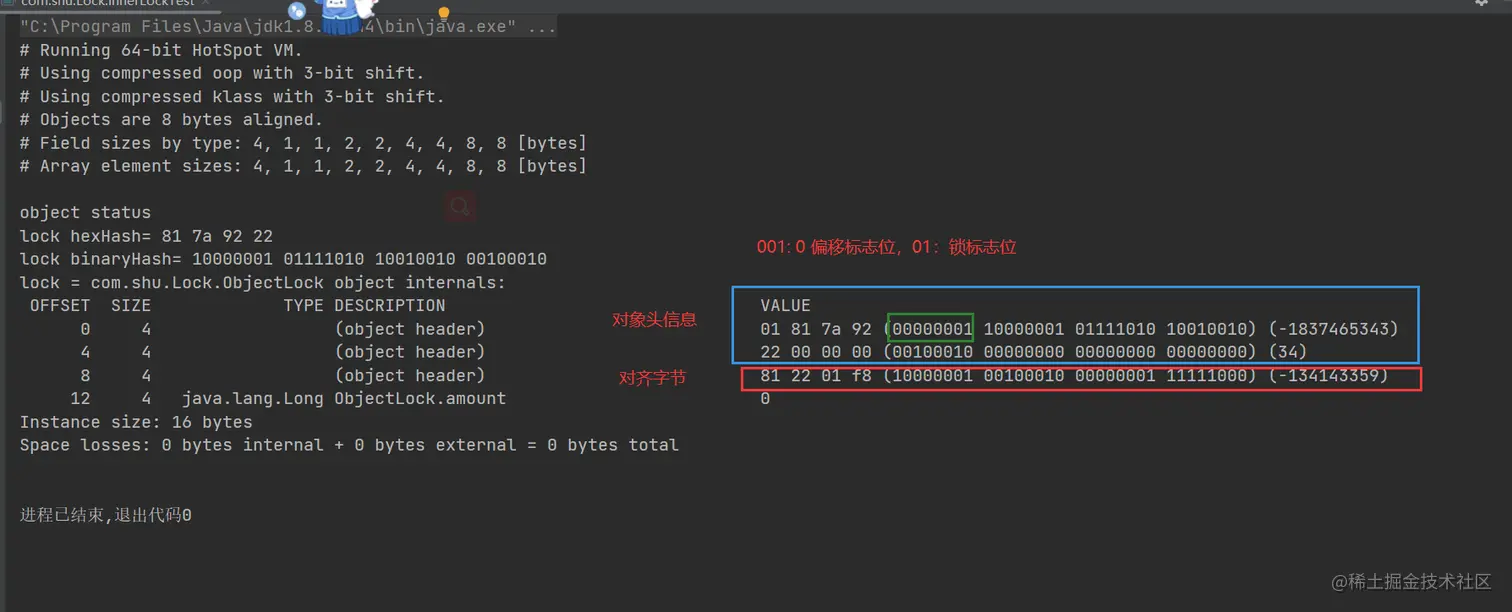Click the blue cartoon mascot widget
1512x612 pixels.
coord(341,15)
